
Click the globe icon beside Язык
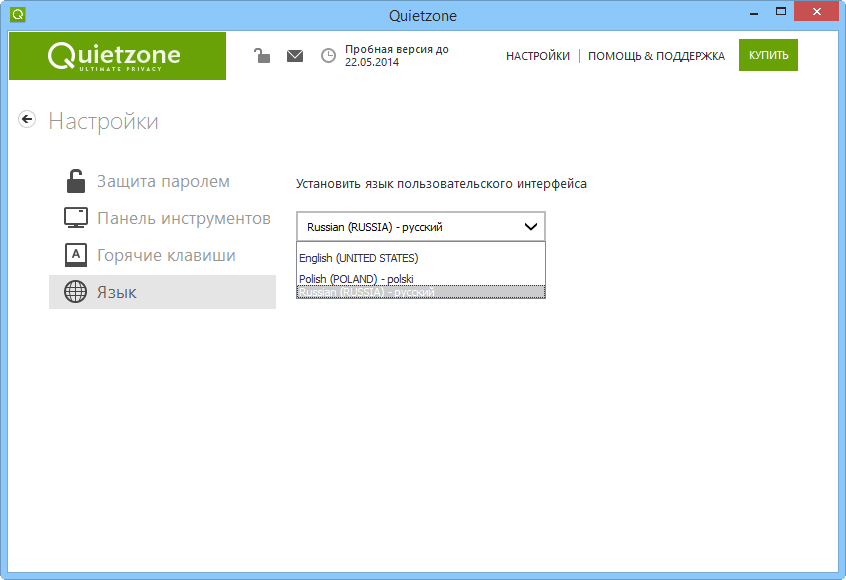click(76, 292)
